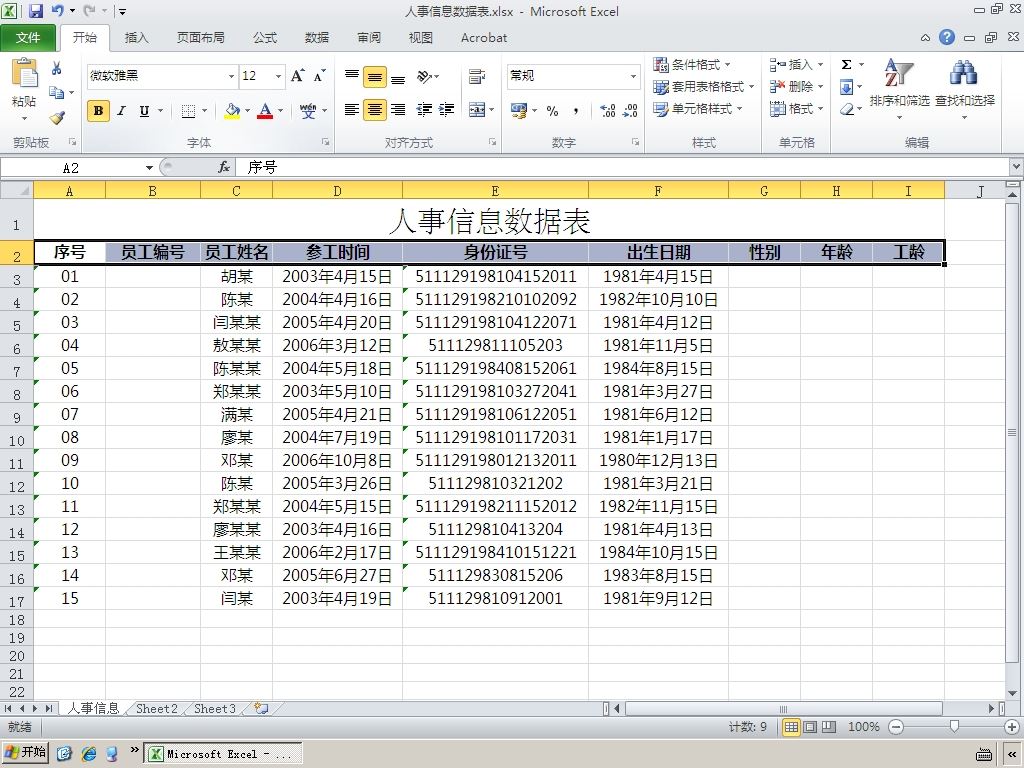Screen dimensions: 1024x768
Task: Save the workbook via quick access
Action: coord(36,11)
